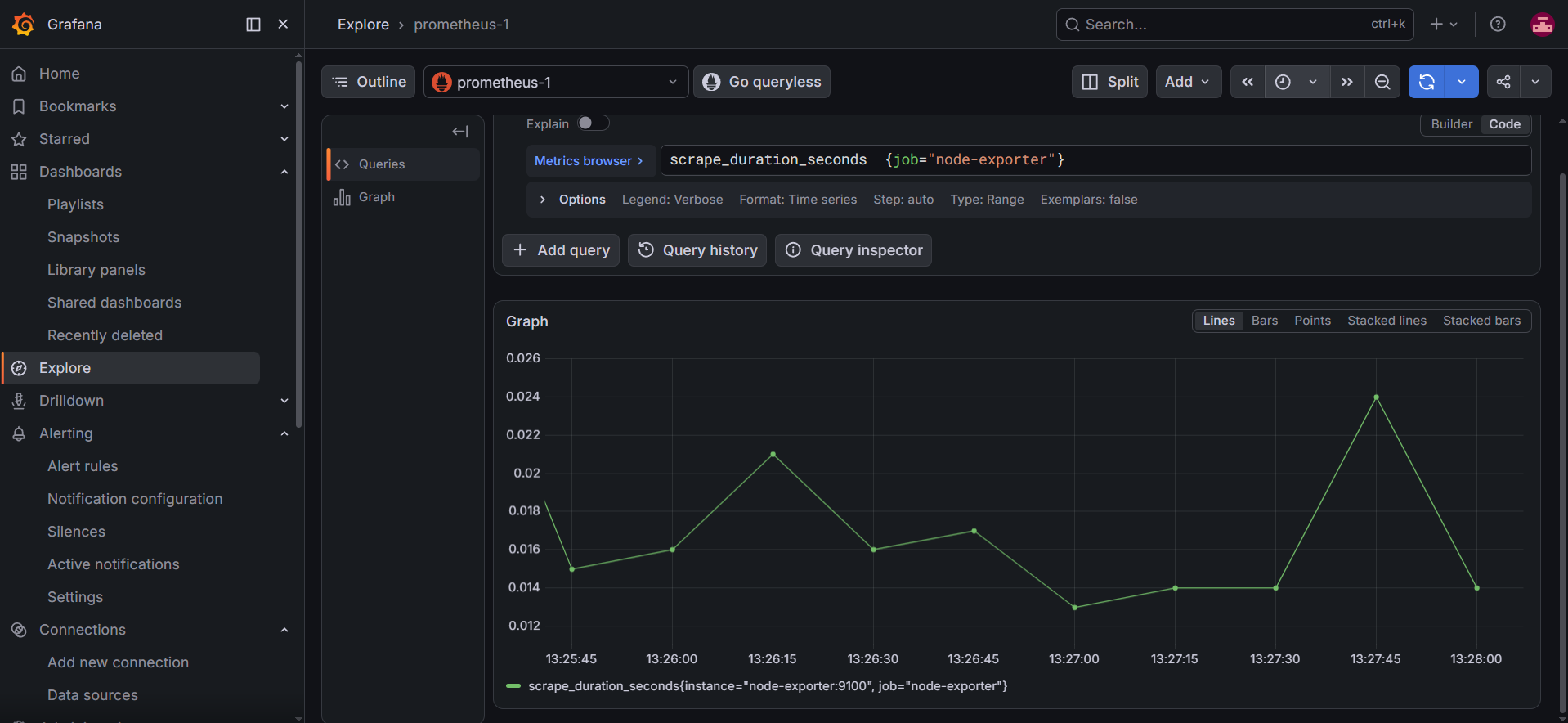Shift the time range forwards
The image size is (1568, 723).
tap(1347, 82)
